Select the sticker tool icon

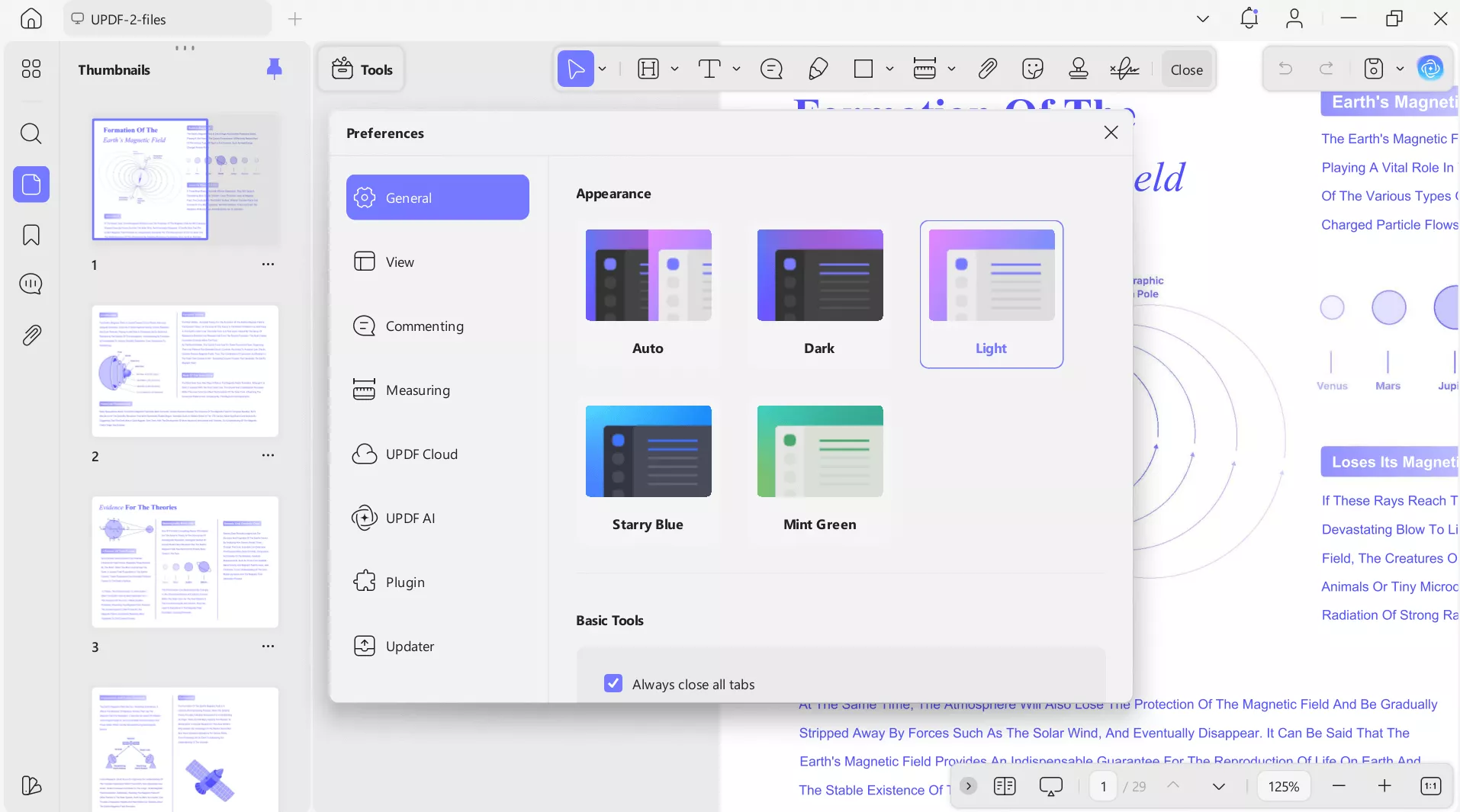(x=1032, y=69)
